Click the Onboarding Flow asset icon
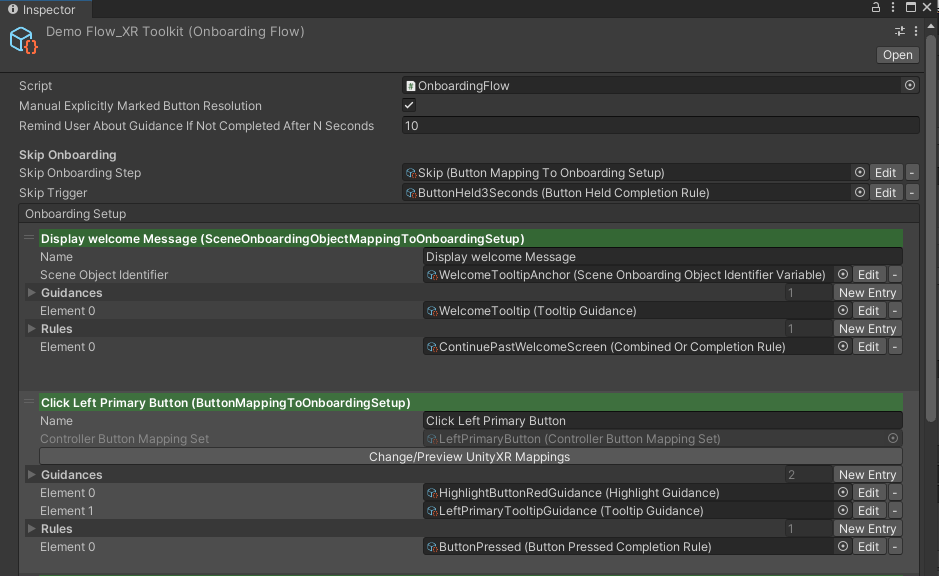The height and width of the screenshot is (576, 939). tap(23, 41)
